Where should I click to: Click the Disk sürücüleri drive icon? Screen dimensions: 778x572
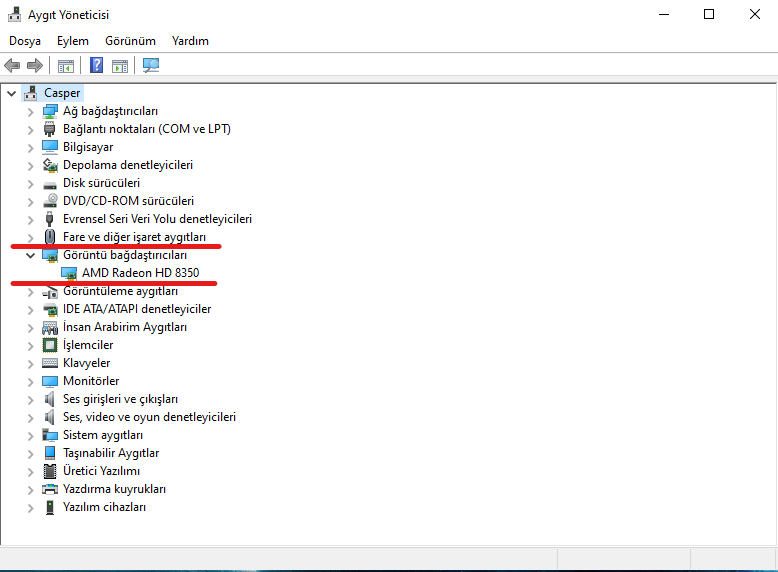50,185
